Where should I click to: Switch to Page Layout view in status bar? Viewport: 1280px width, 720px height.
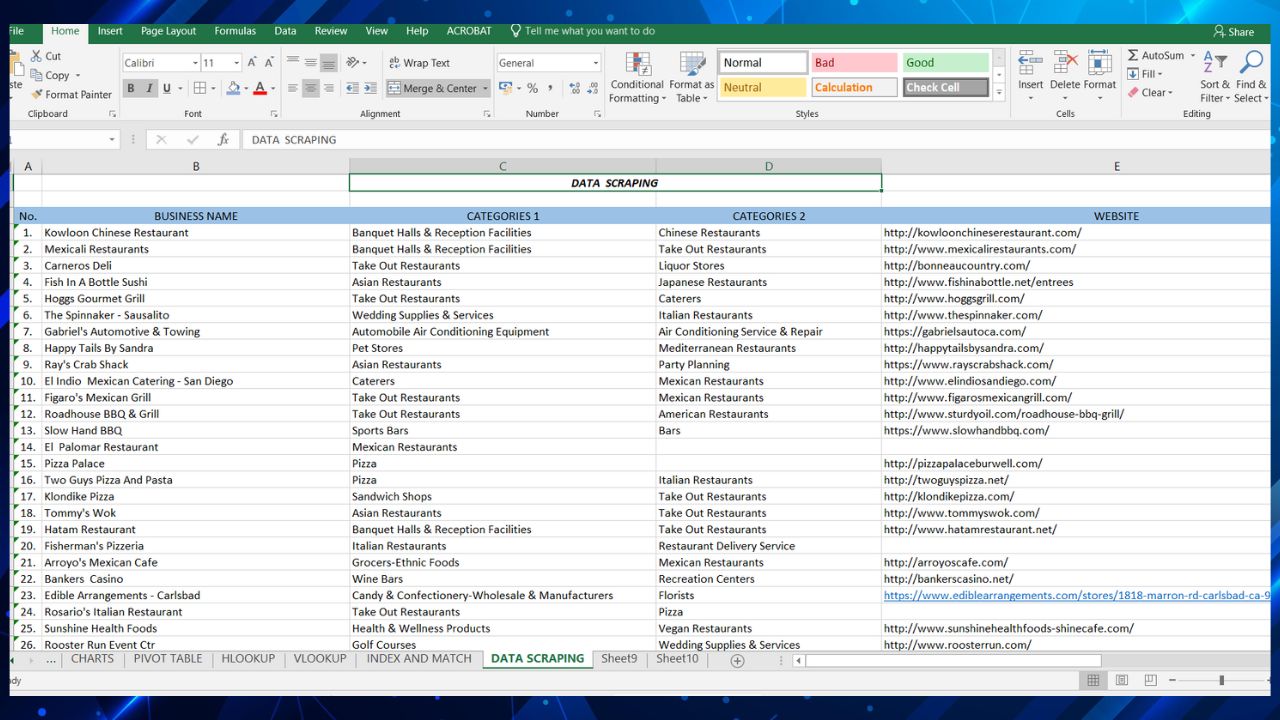(1121, 680)
